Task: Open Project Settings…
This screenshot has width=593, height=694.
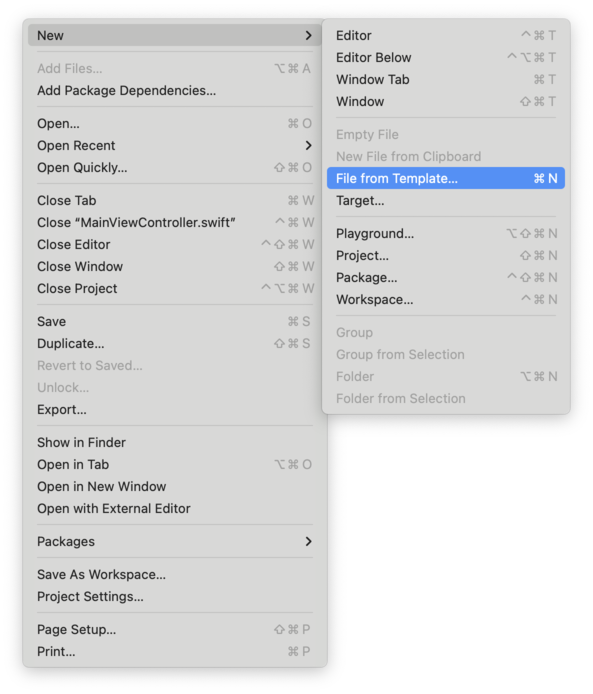Action: (x=175, y=597)
